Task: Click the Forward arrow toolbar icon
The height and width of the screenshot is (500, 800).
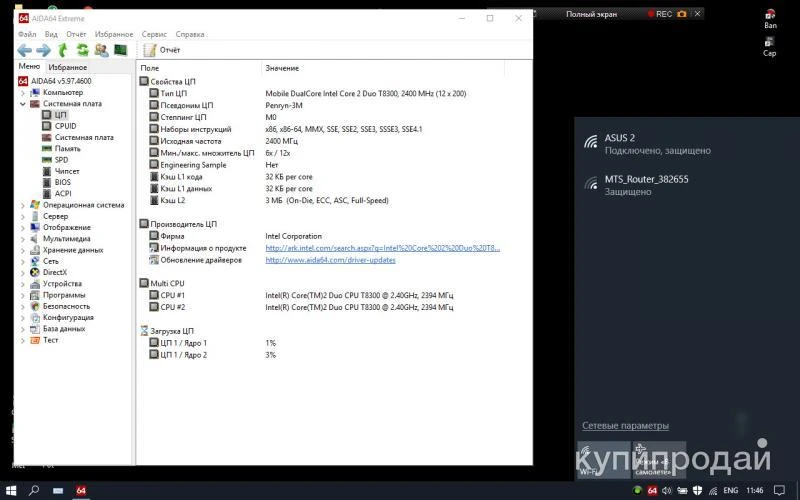Action: pyautogui.click(x=43, y=50)
